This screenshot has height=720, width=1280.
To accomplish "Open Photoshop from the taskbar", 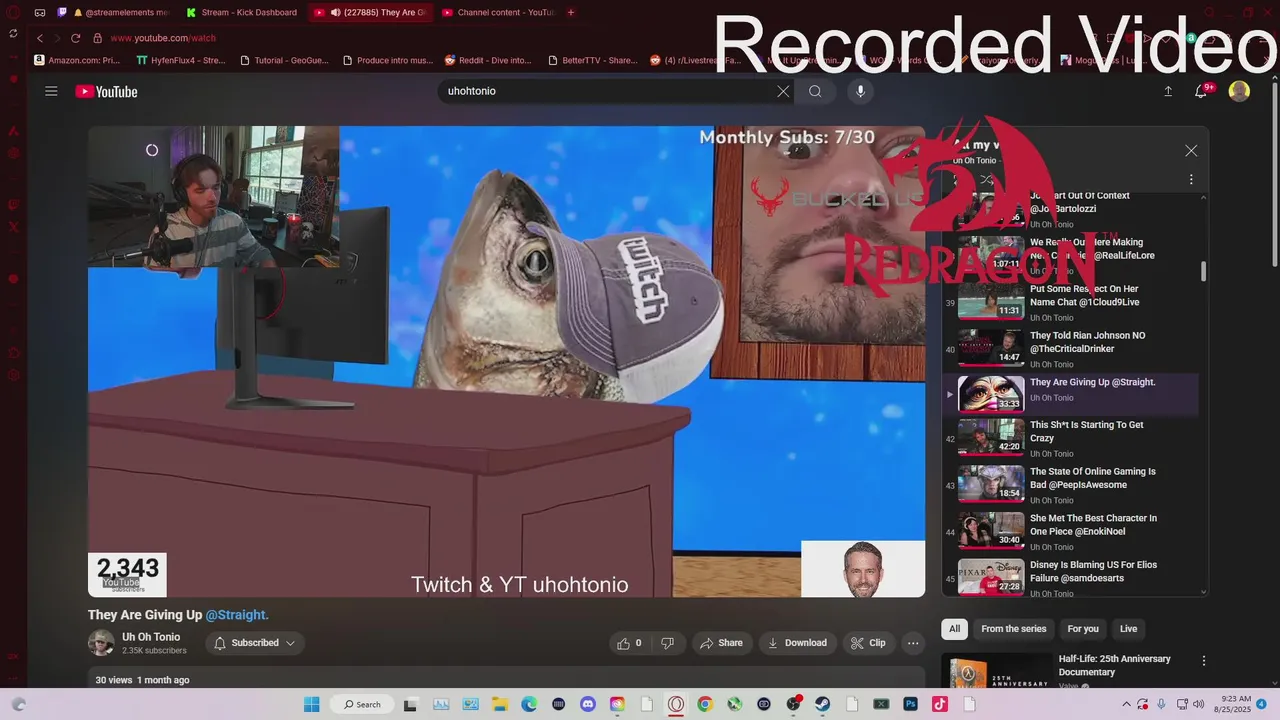I will click(911, 704).
